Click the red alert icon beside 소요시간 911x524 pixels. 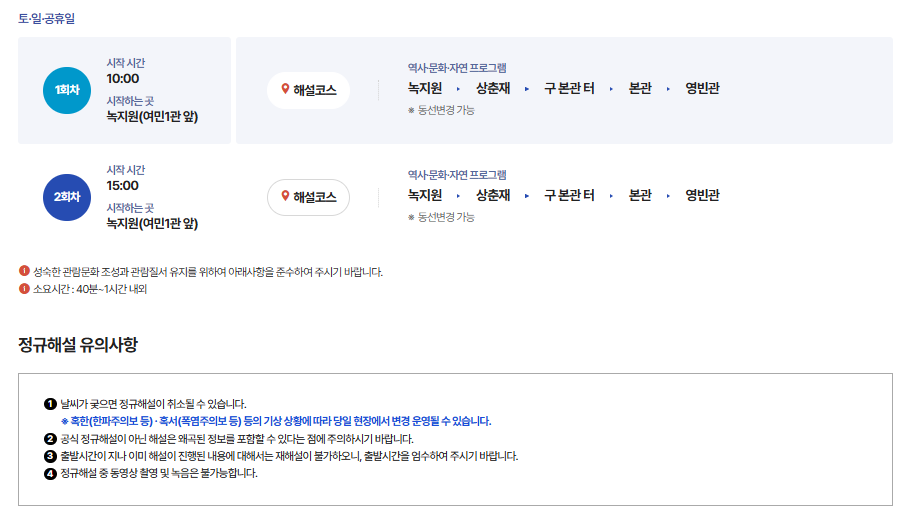[x=24, y=288]
